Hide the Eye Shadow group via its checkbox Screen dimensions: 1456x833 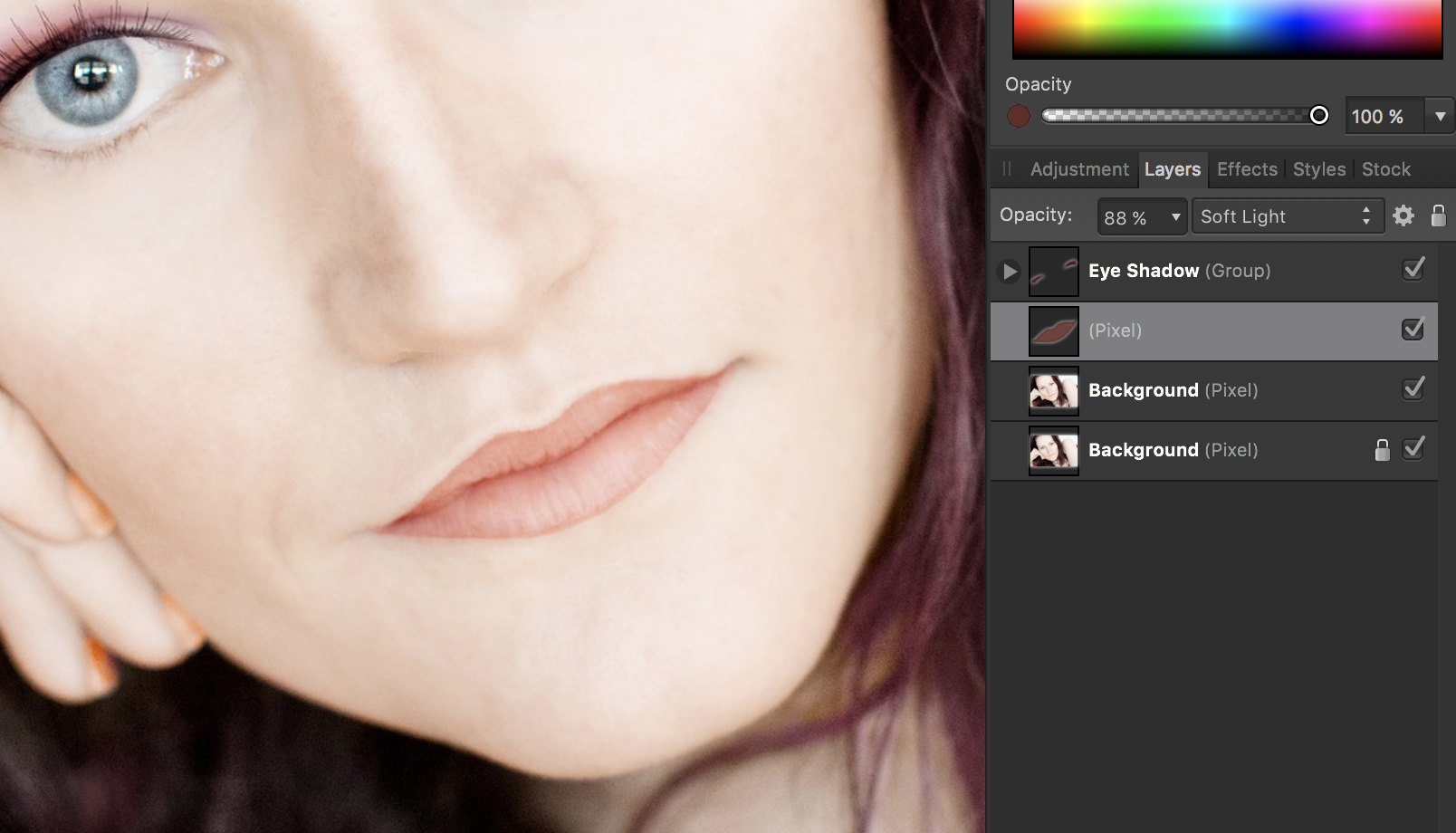point(1413,269)
